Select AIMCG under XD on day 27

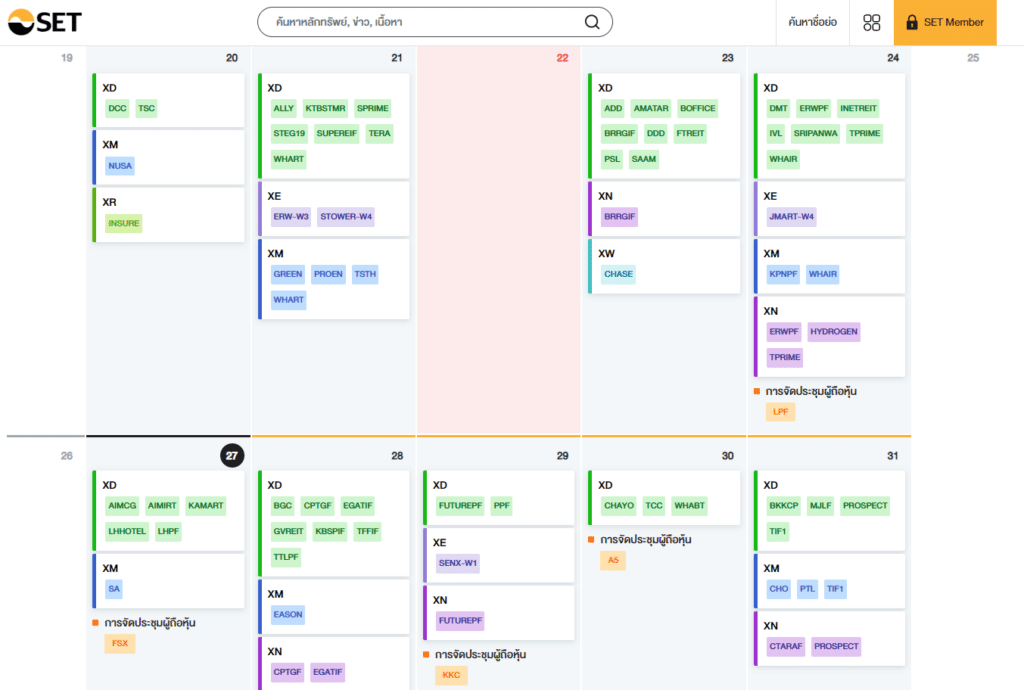122,506
